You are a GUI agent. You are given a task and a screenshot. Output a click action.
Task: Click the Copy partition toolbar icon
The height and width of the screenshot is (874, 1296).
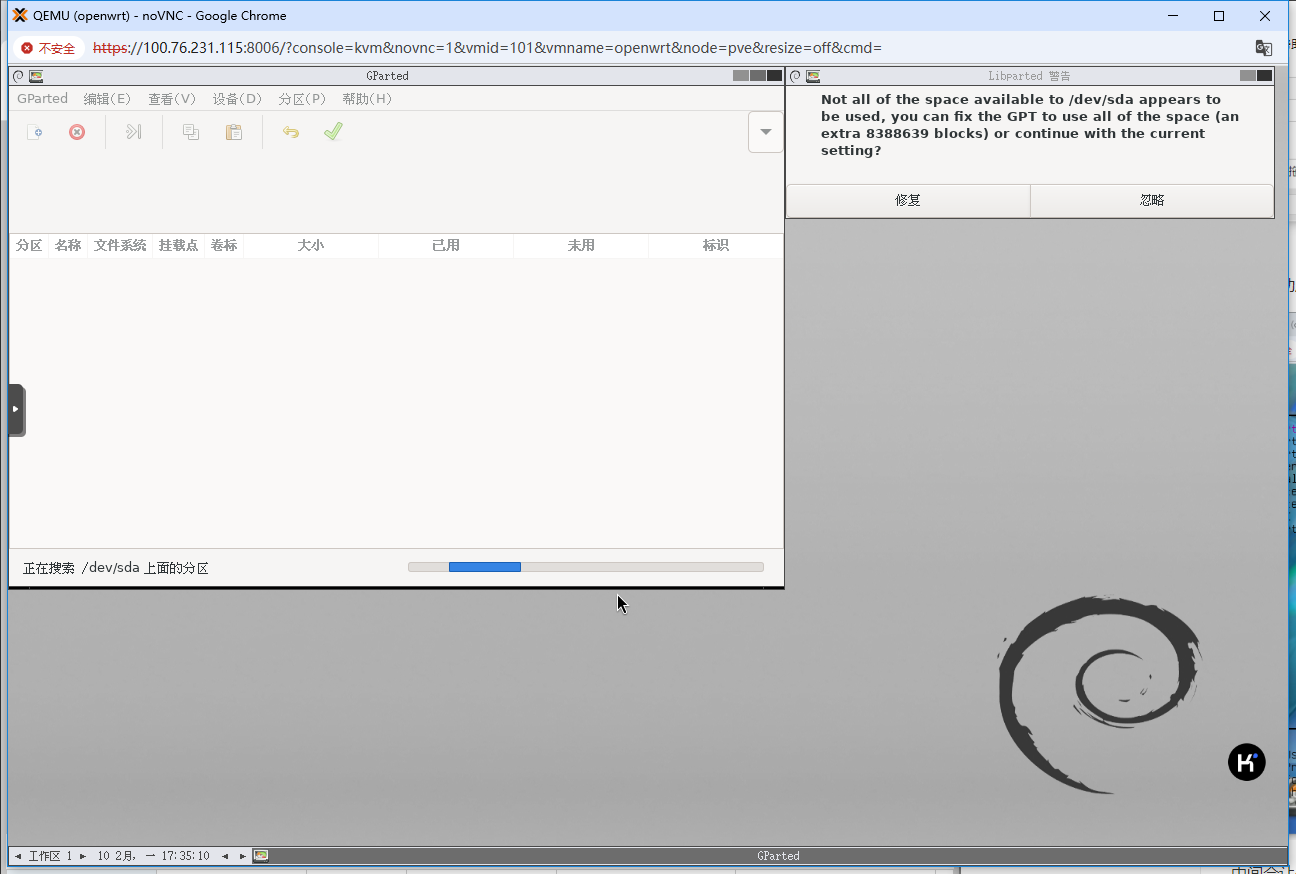(x=190, y=132)
